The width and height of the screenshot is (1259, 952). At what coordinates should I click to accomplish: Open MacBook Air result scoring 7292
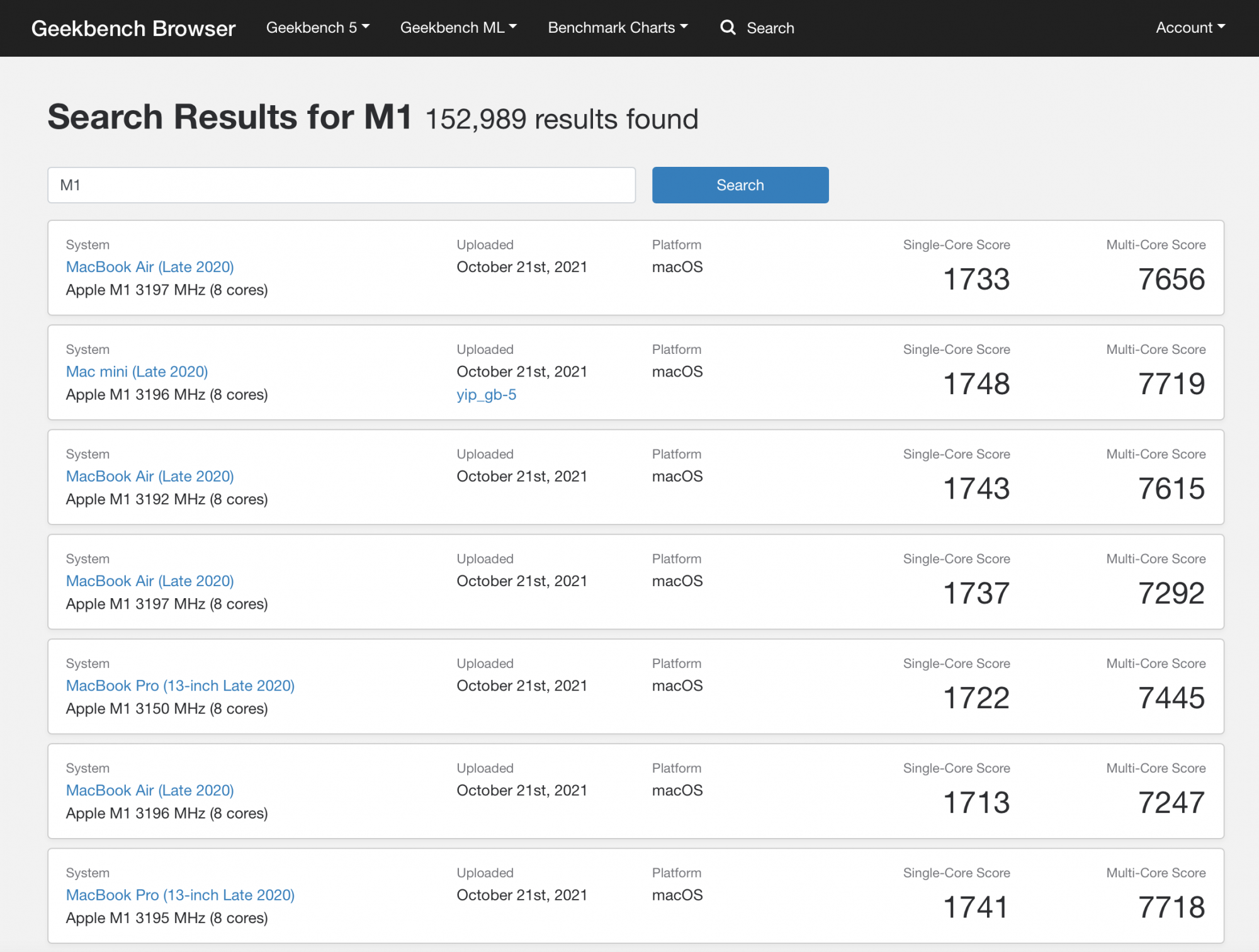pyautogui.click(x=150, y=581)
